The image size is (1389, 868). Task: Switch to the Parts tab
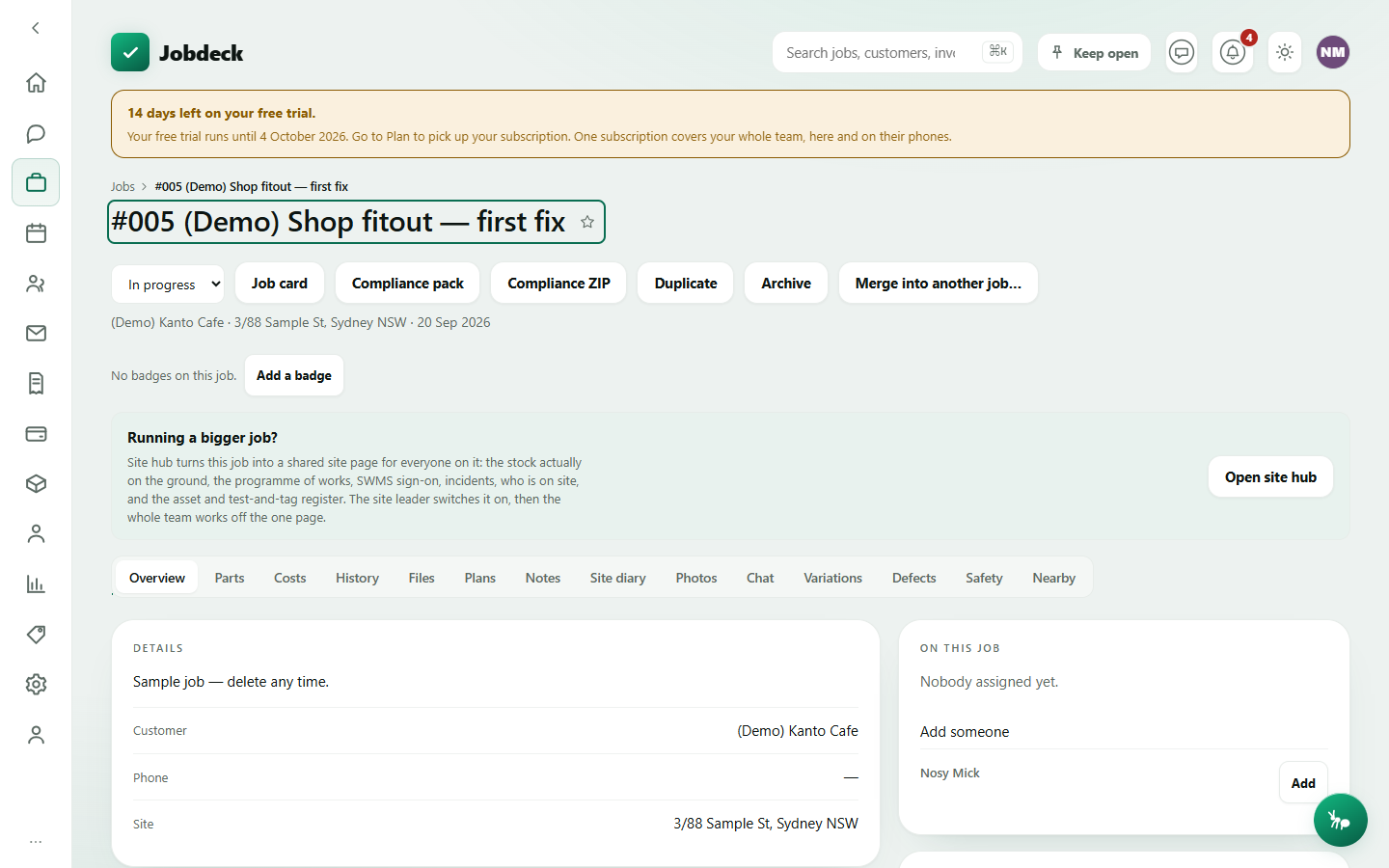coord(230,578)
